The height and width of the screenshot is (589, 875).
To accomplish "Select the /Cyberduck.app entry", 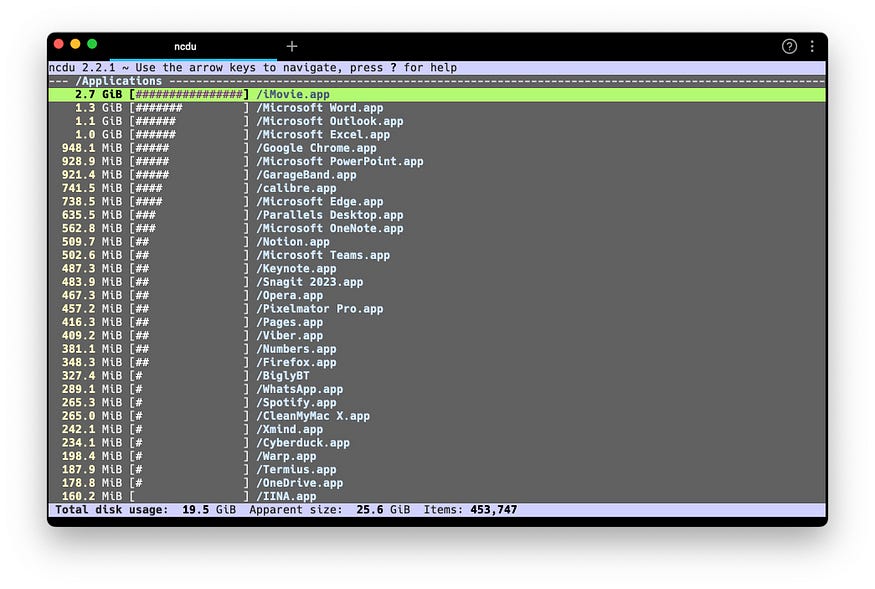I will point(437,443).
